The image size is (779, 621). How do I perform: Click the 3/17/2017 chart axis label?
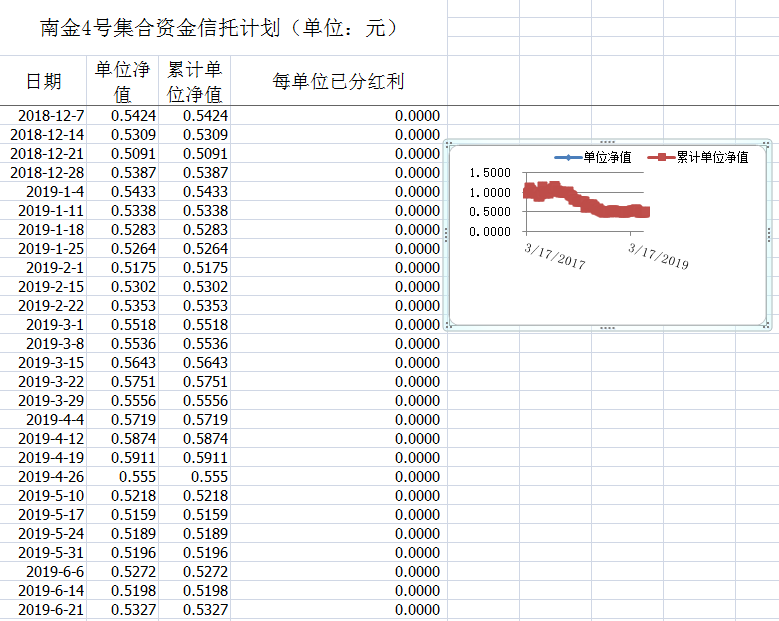pyautogui.click(x=555, y=256)
